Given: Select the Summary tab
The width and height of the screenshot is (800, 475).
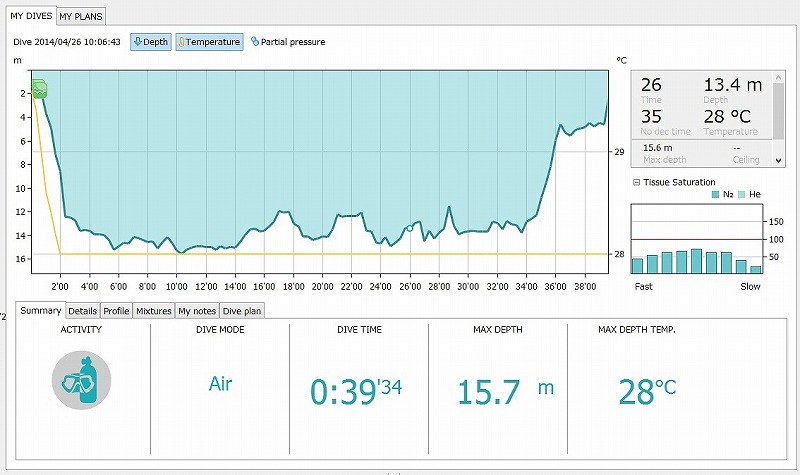Looking at the screenshot, I should [41, 311].
